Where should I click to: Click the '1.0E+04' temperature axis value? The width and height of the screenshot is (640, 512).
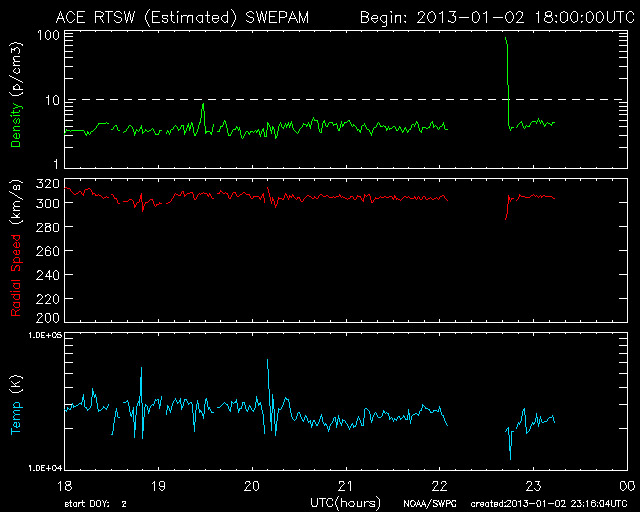click(45, 468)
